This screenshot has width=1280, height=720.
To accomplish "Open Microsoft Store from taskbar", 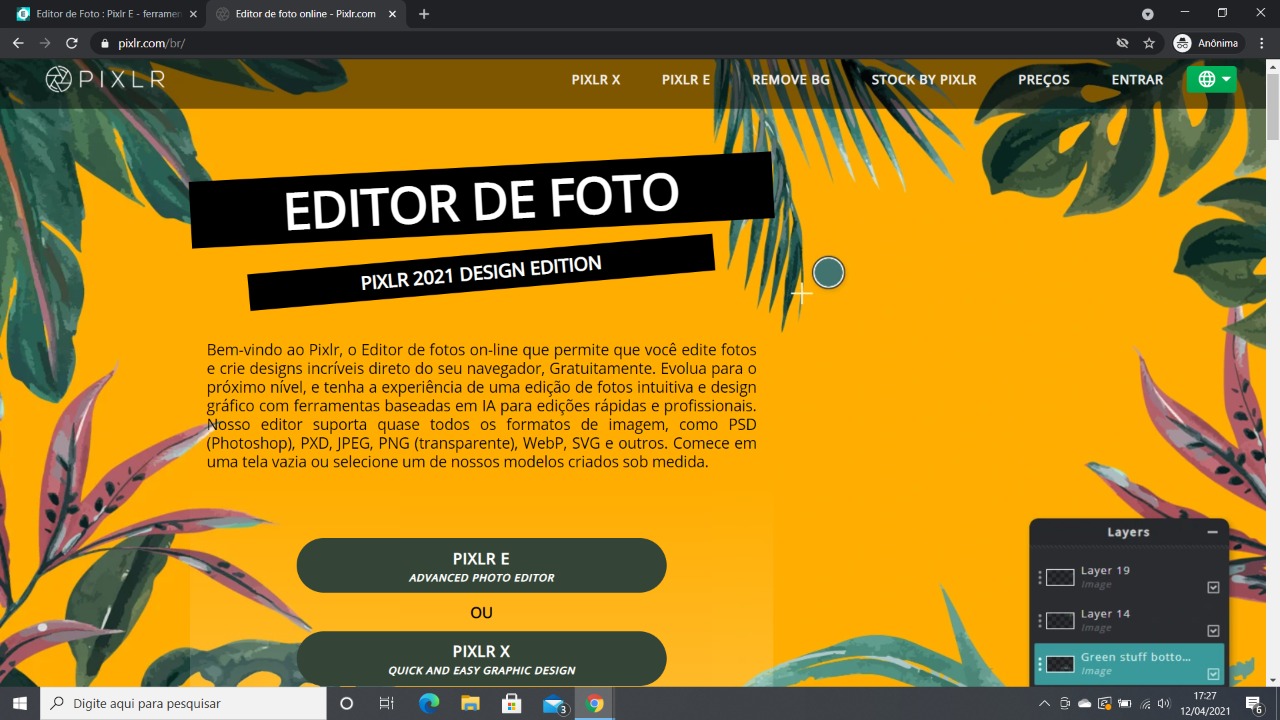I will 511,703.
